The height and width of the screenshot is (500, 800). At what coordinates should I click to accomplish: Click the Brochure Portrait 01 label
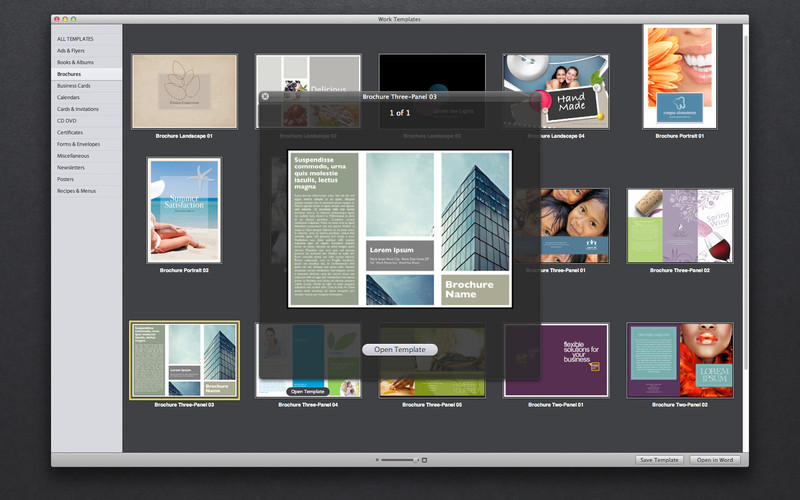pyautogui.click(x=680, y=136)
